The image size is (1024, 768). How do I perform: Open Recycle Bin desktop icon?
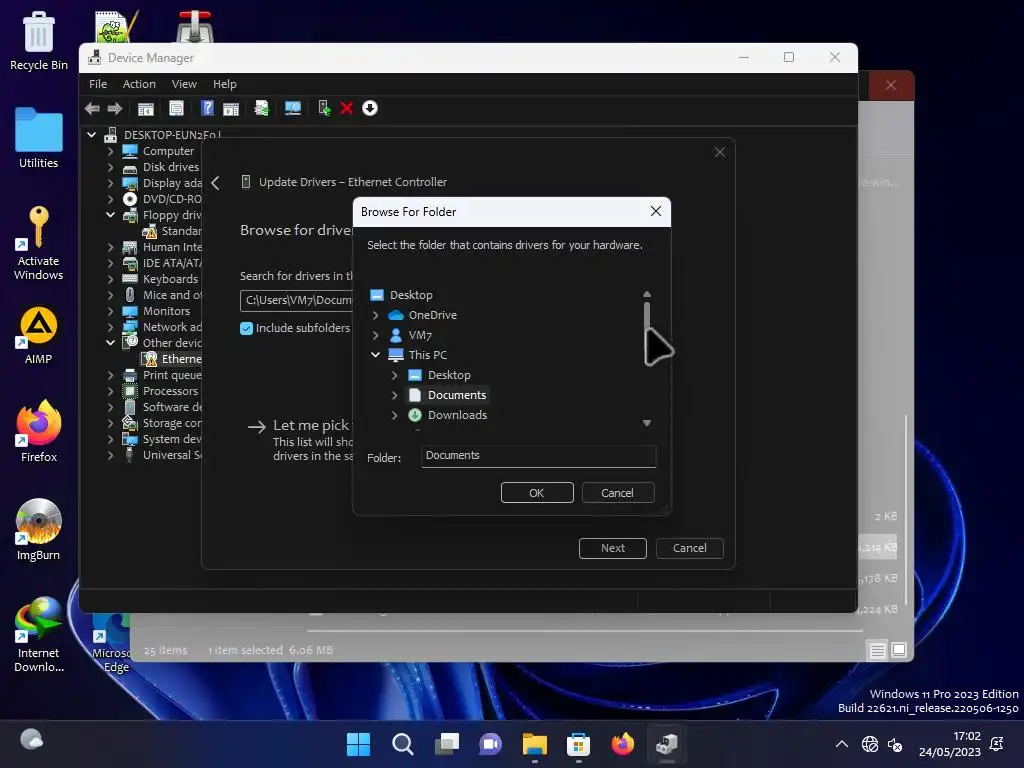click(39, 40)
